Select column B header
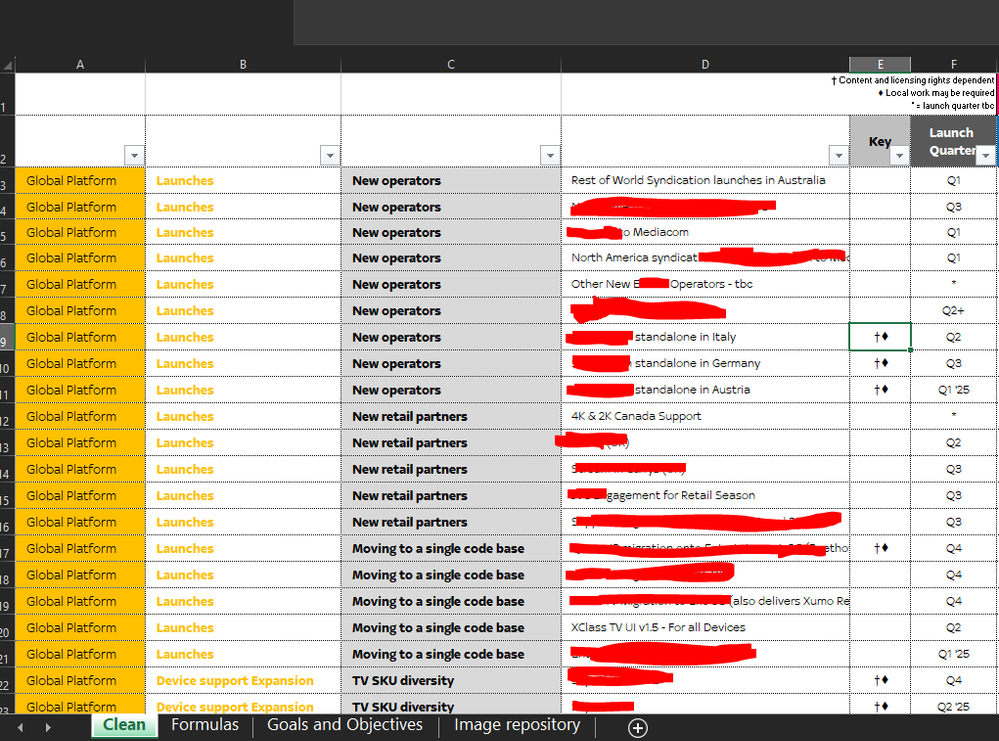The image size is (999, 741). (243, 64)
